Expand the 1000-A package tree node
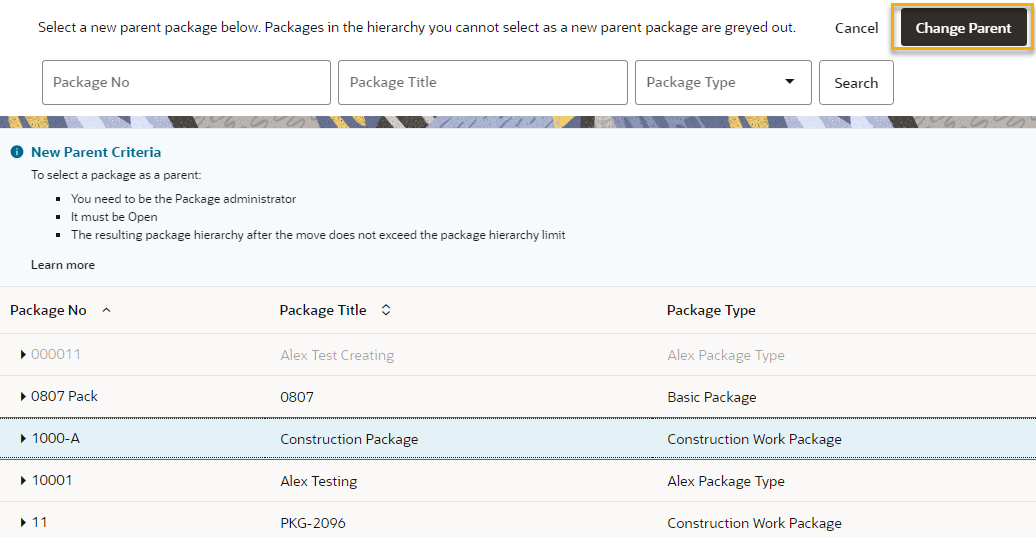The height and width of the screenshot is (542, 1036). (x=23, y=438)
